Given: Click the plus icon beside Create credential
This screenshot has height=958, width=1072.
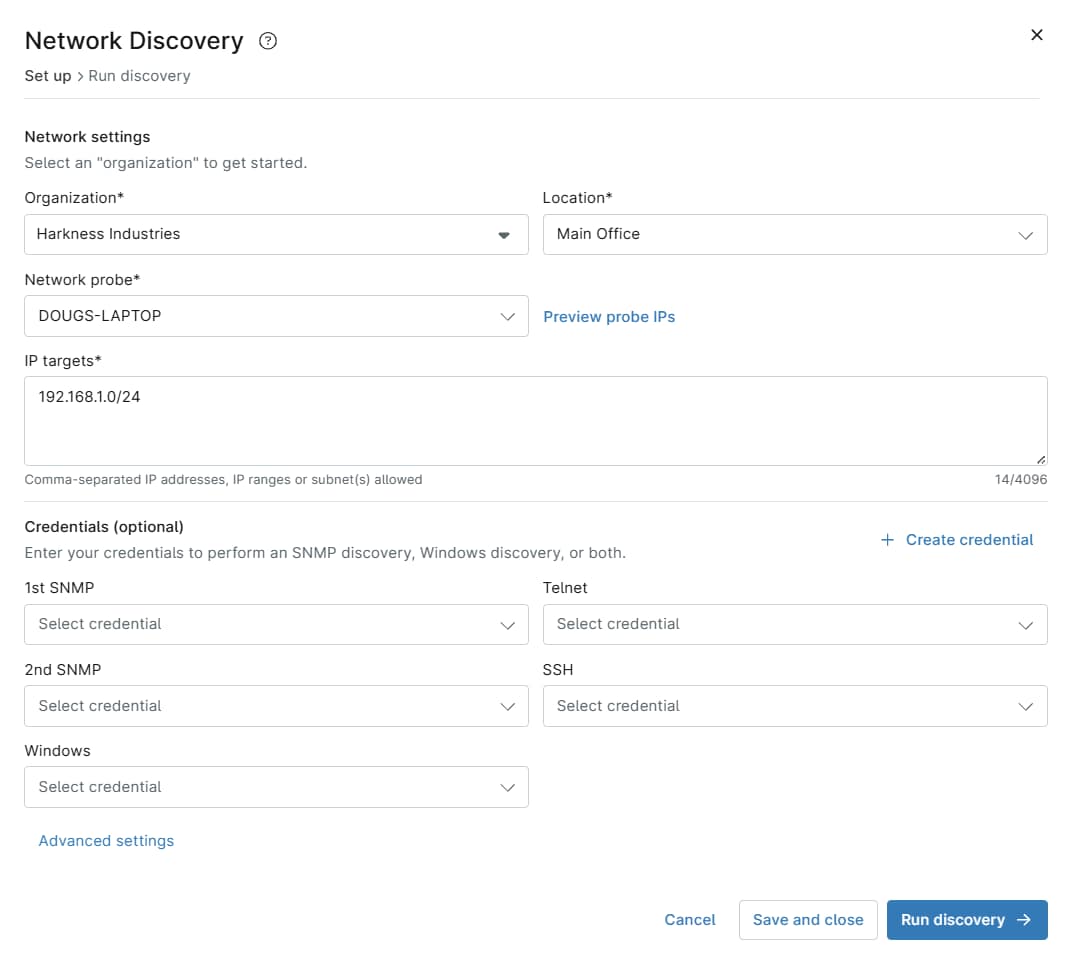Looking at the screenshot, I should pos(887,539).
